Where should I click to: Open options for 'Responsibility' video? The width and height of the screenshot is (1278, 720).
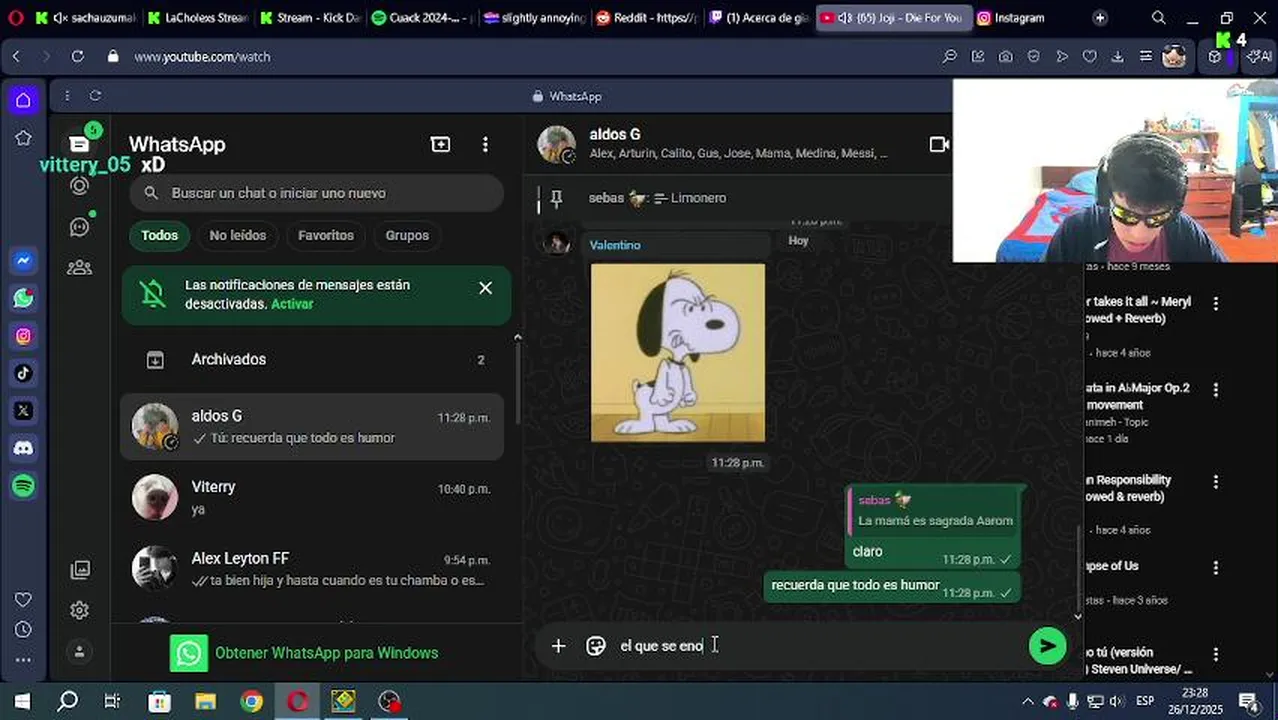[1216, 482]
